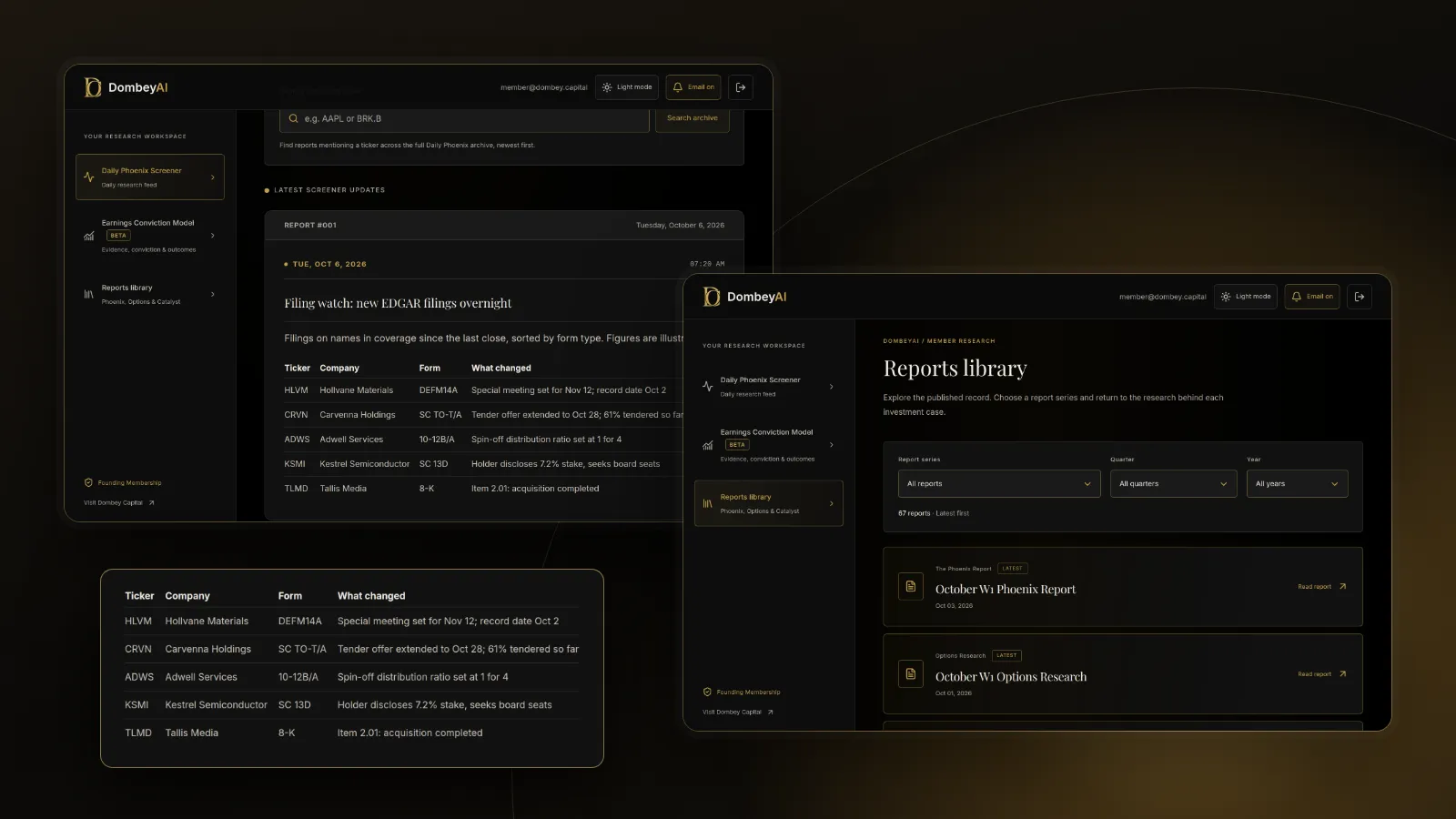This screenshot has height=819, width=1456.
Task: Turn off Email on in the Reports library window
Action: [1312, 297]
